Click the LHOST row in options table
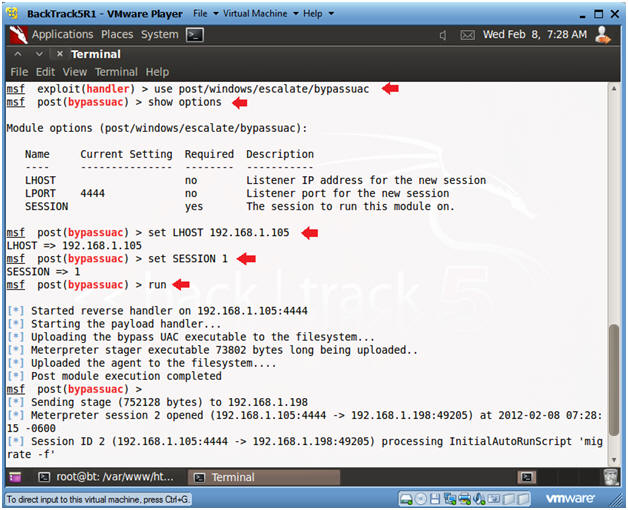Image resolution: width=628 pixels, height=510 pixels. (x=256, y=180)
